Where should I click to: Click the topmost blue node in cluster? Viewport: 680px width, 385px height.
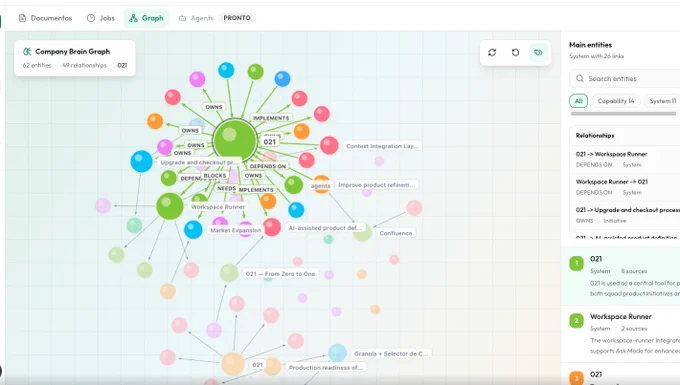[226, 70]
